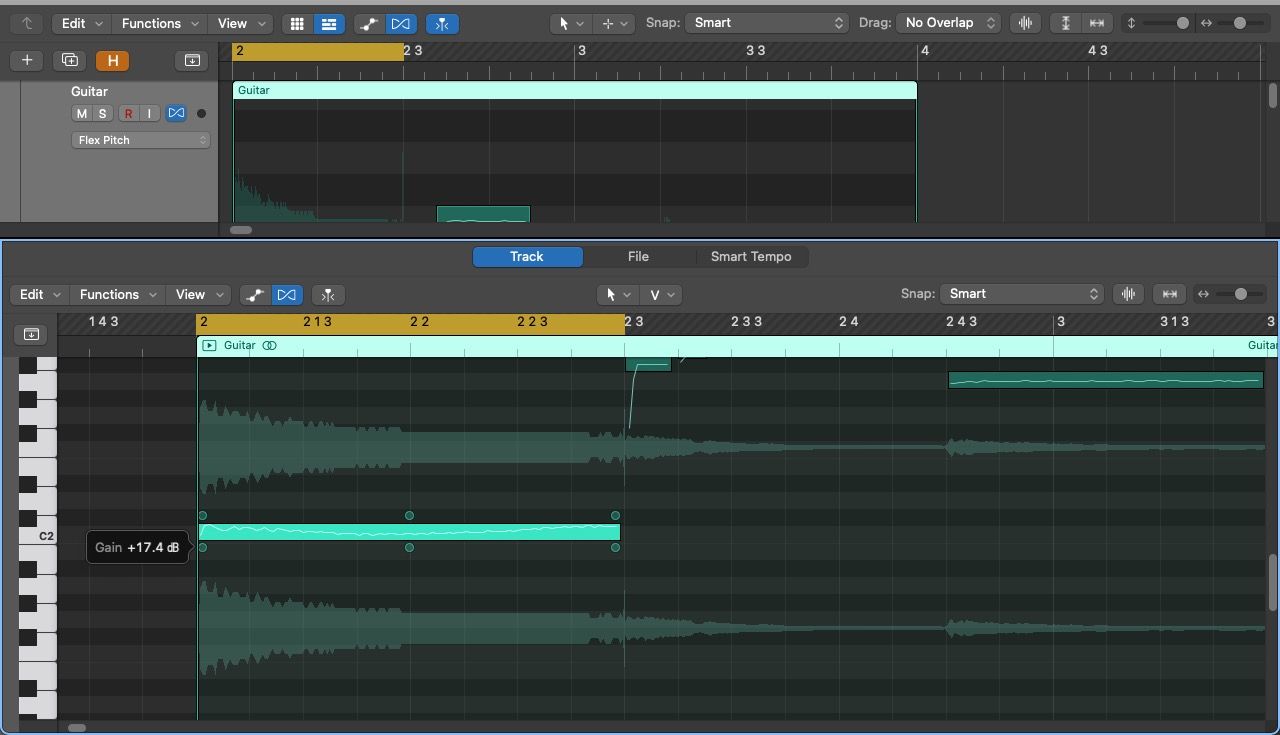Switch to the File tab
The width and height of the screenshot is (1280, 735).
[x=638, y=256]
